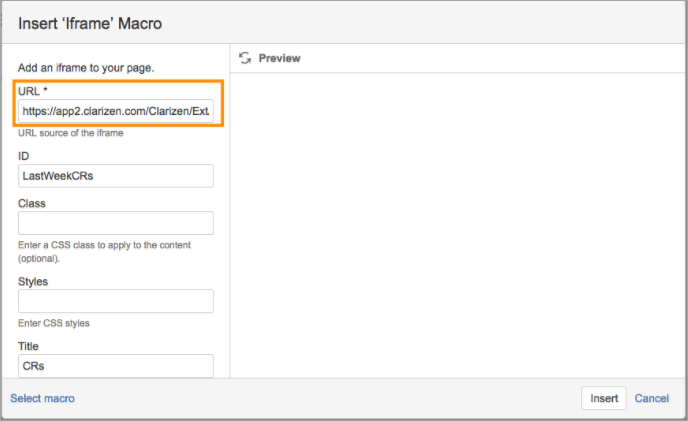
Task: Click the 'Enter CSS styles' hint text
Action: 54,323
